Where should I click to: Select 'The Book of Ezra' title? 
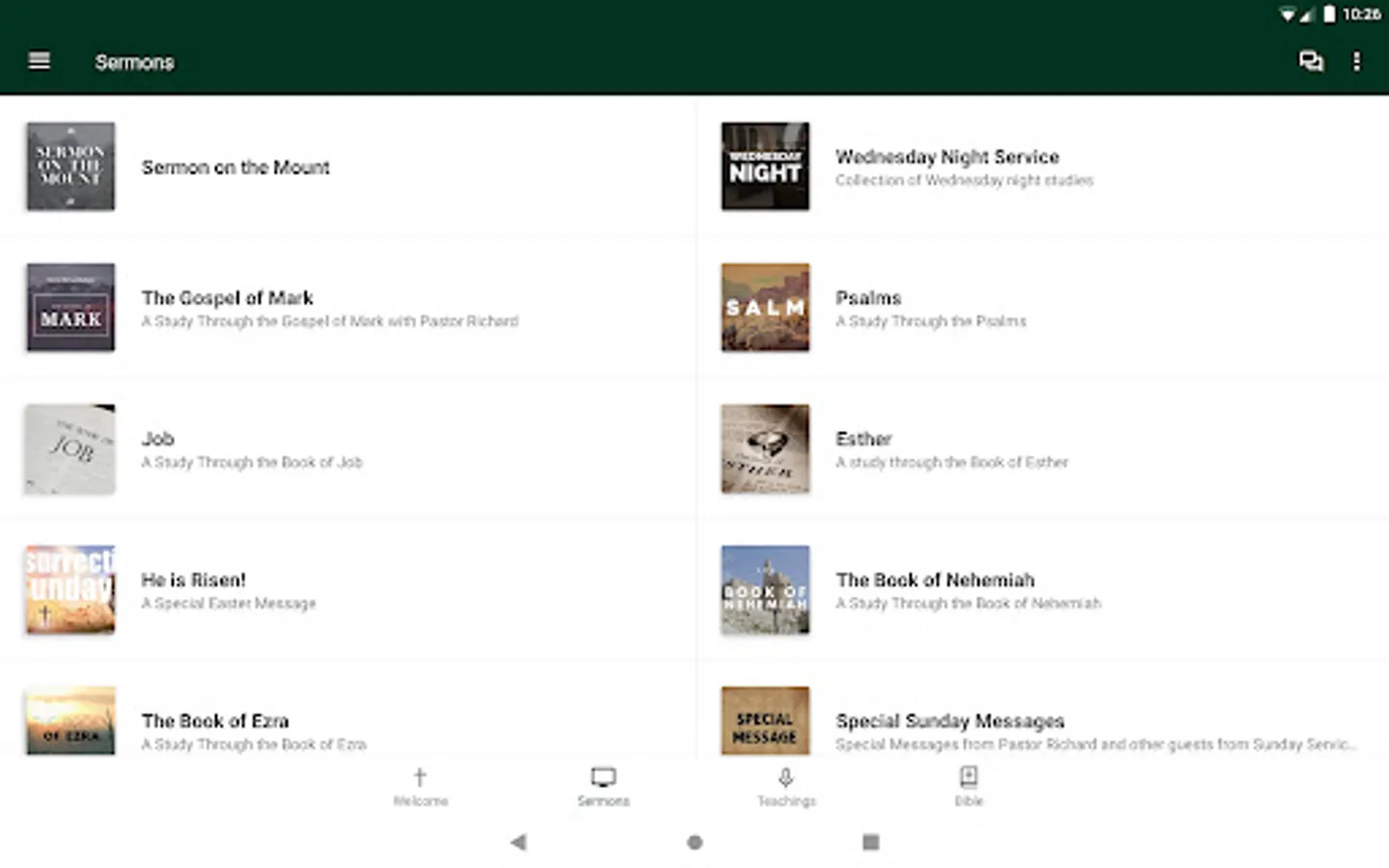(215, 720)
